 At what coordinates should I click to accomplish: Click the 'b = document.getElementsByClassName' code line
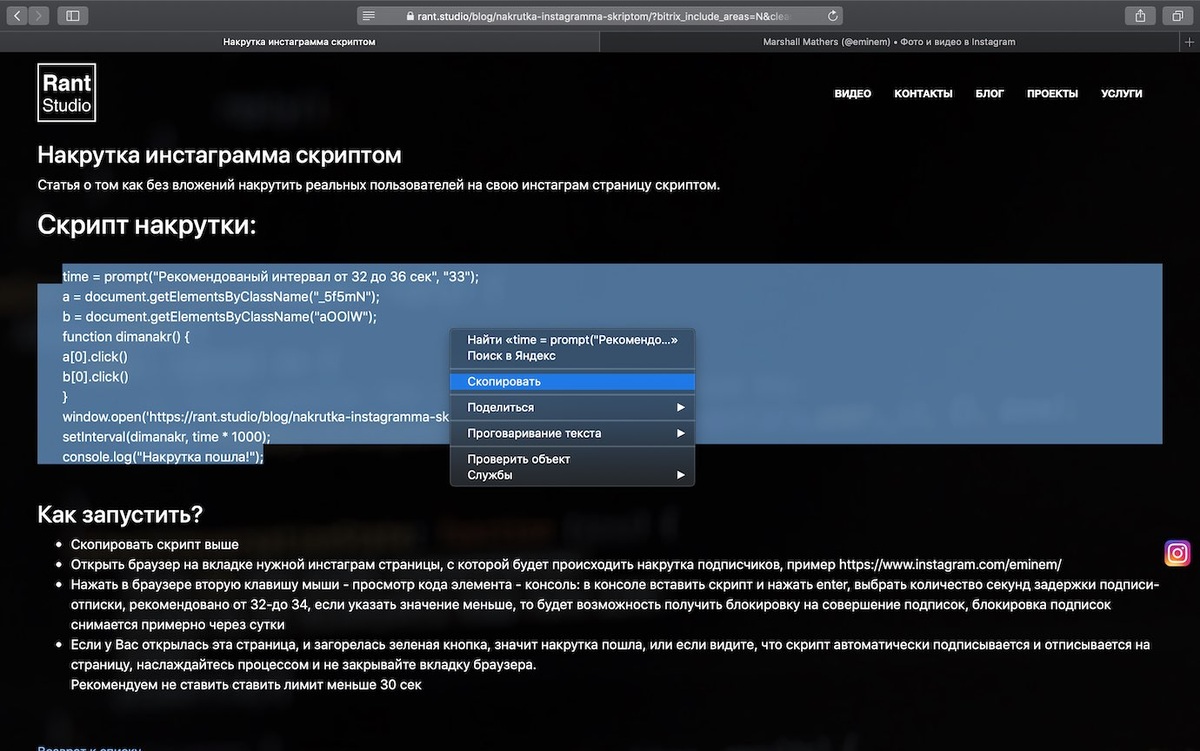point(219,316)
